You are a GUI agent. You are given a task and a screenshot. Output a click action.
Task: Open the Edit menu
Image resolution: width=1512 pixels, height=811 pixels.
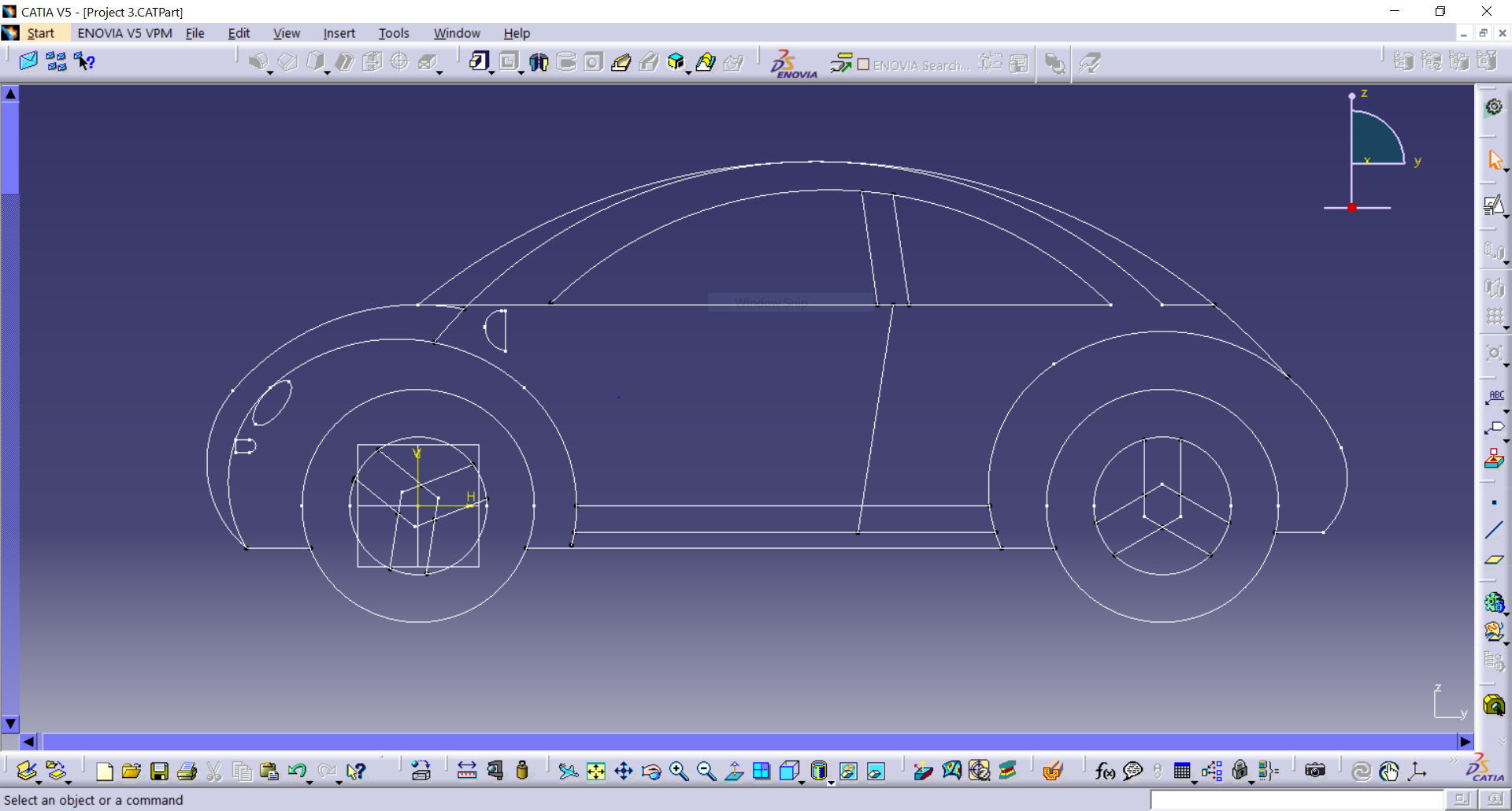coord(239,33)
